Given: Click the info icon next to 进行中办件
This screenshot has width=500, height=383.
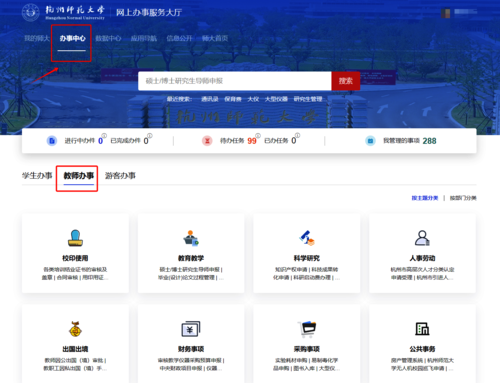Looking at the screenshot, I should [104, 136].
